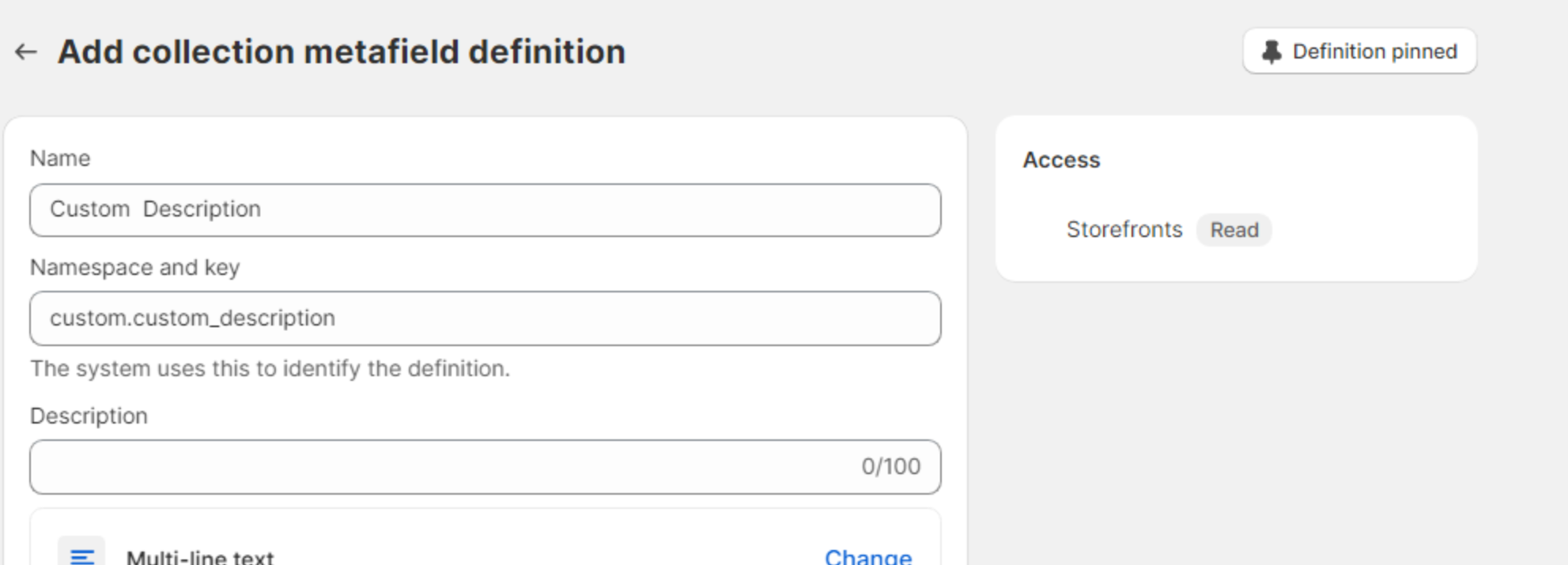The image size is (1568, 565).
Task: Click the Namespace and key label
Action: click(135, 268)
